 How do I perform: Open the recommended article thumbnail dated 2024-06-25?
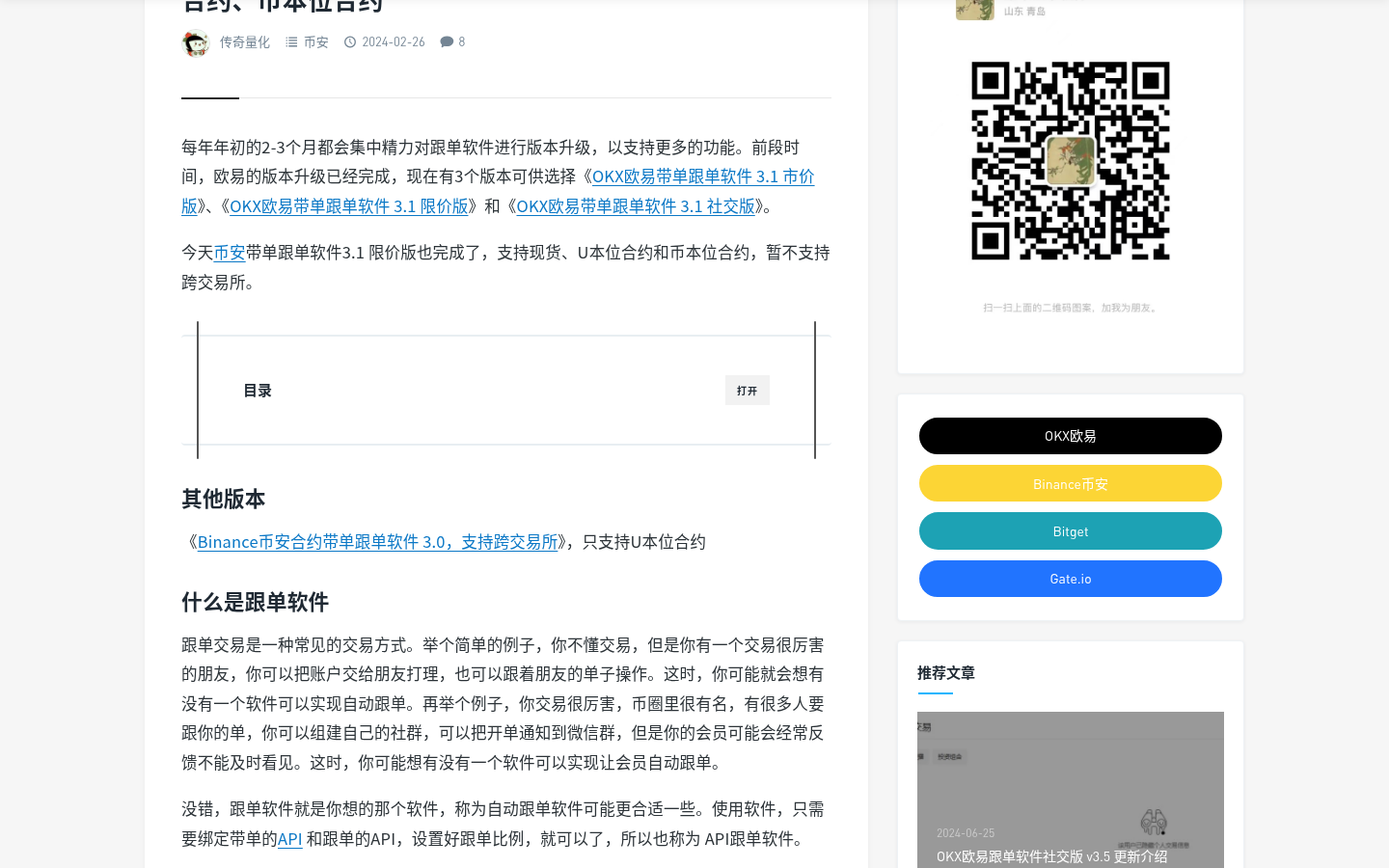coord(1071,790)
